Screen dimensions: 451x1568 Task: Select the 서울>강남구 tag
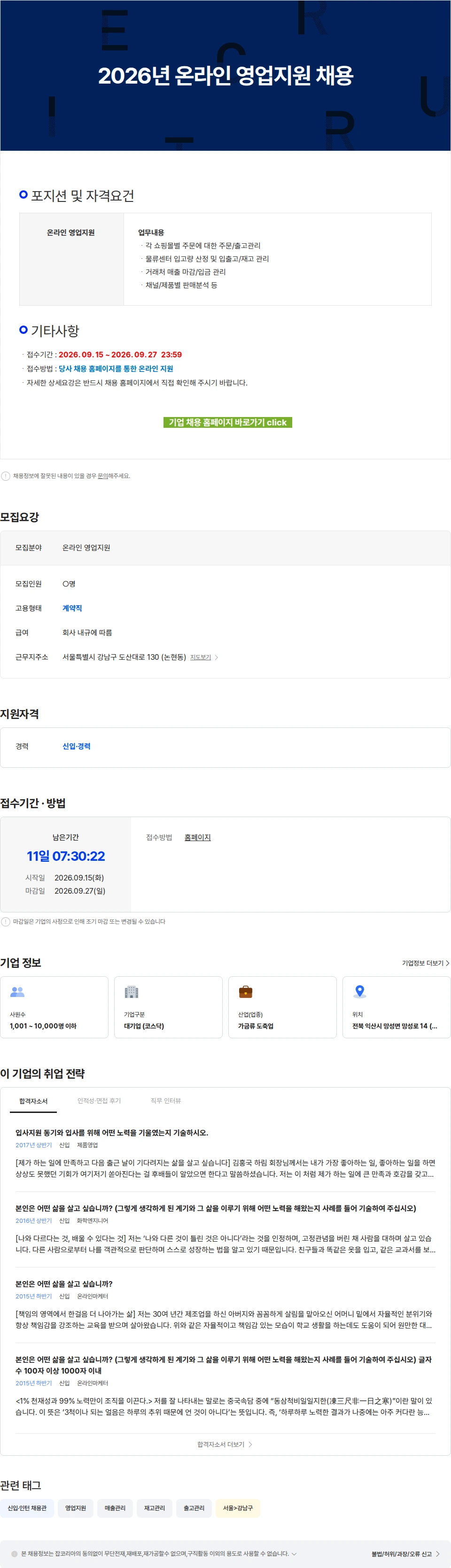(x=237, y=1507)
